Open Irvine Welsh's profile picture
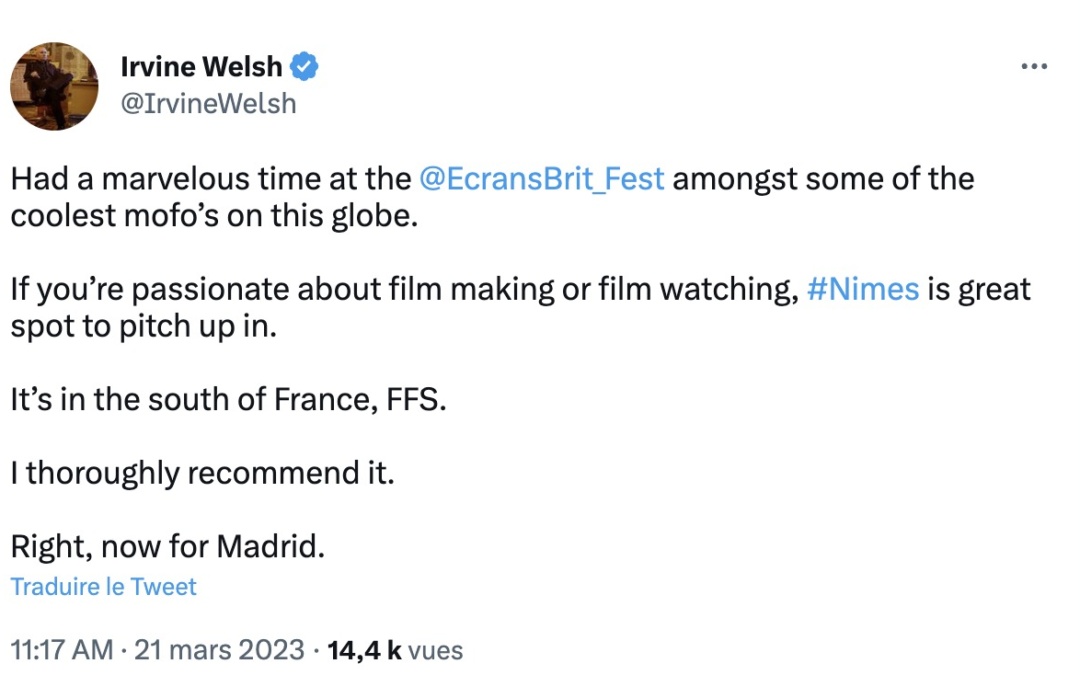Screen dimensions: 1080x675 point(54,86)
